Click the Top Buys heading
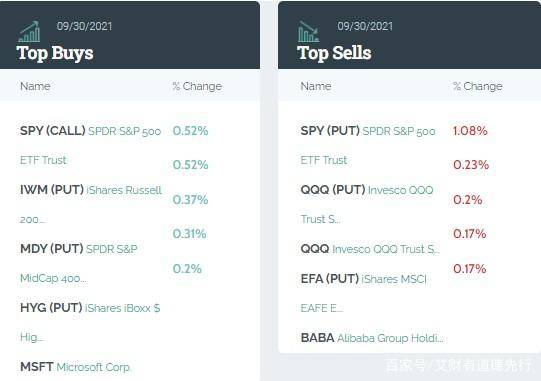The height and width of the screenshot is (381, 541). point(55,53)
